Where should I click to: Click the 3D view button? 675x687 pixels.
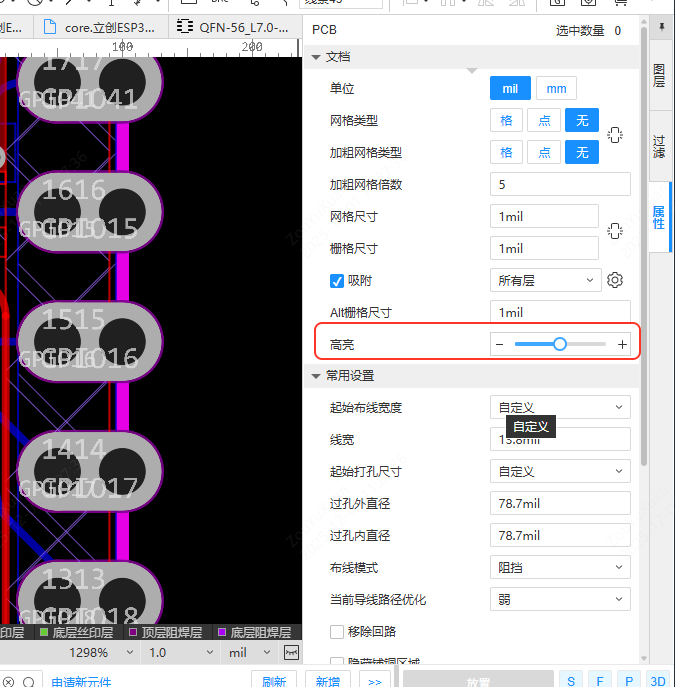click(x=657, y=681)
